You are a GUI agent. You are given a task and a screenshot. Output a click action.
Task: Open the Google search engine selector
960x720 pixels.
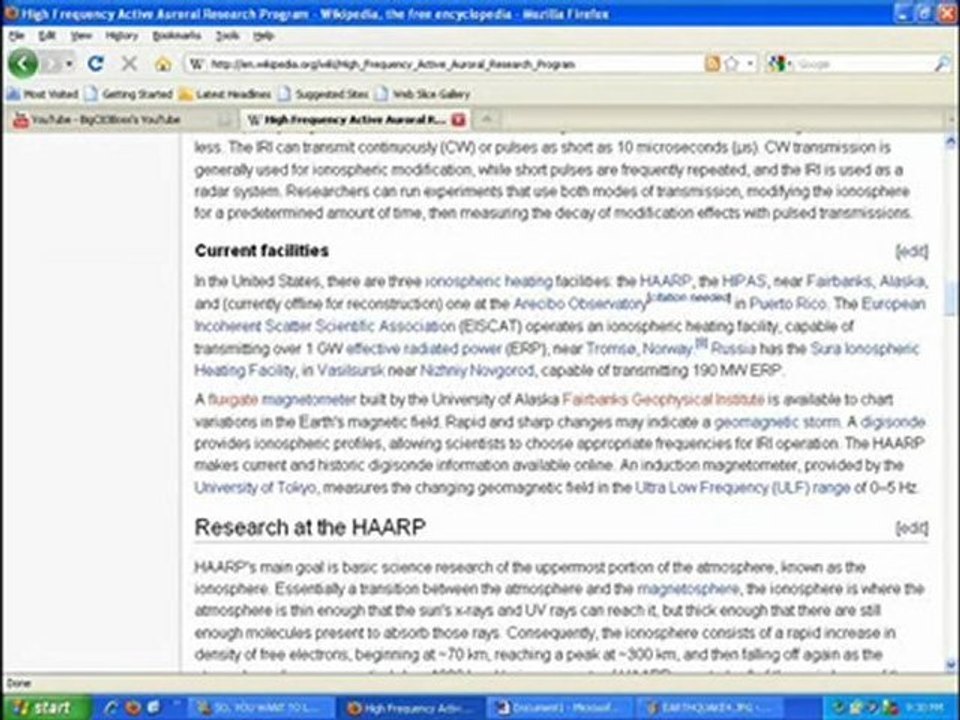[780, 64]
